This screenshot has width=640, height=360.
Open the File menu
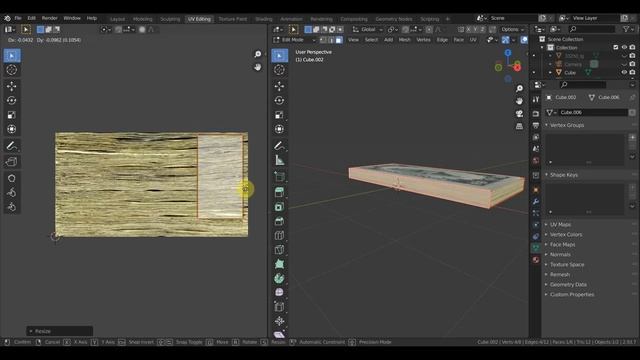18,18
